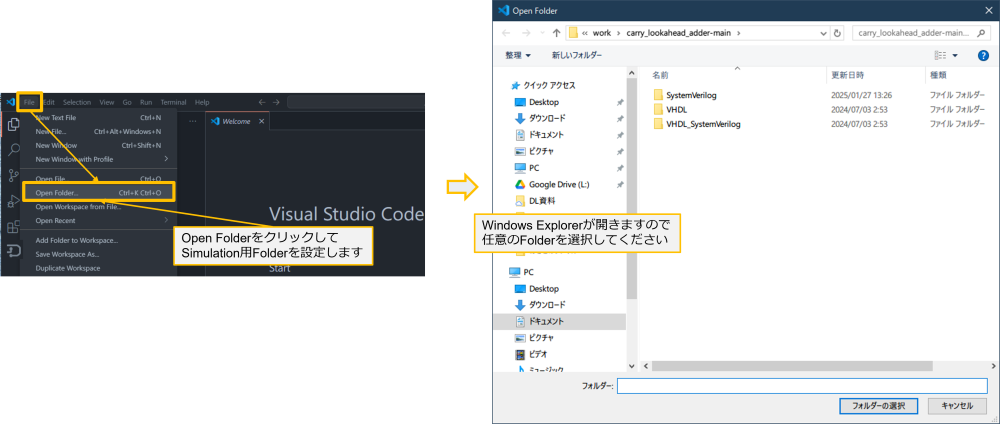Image resolution: width=1000 pixels, height=424 pixels.
Task: Click the hidden-path double chevron in address bar
Action: (x=585, y=33)
